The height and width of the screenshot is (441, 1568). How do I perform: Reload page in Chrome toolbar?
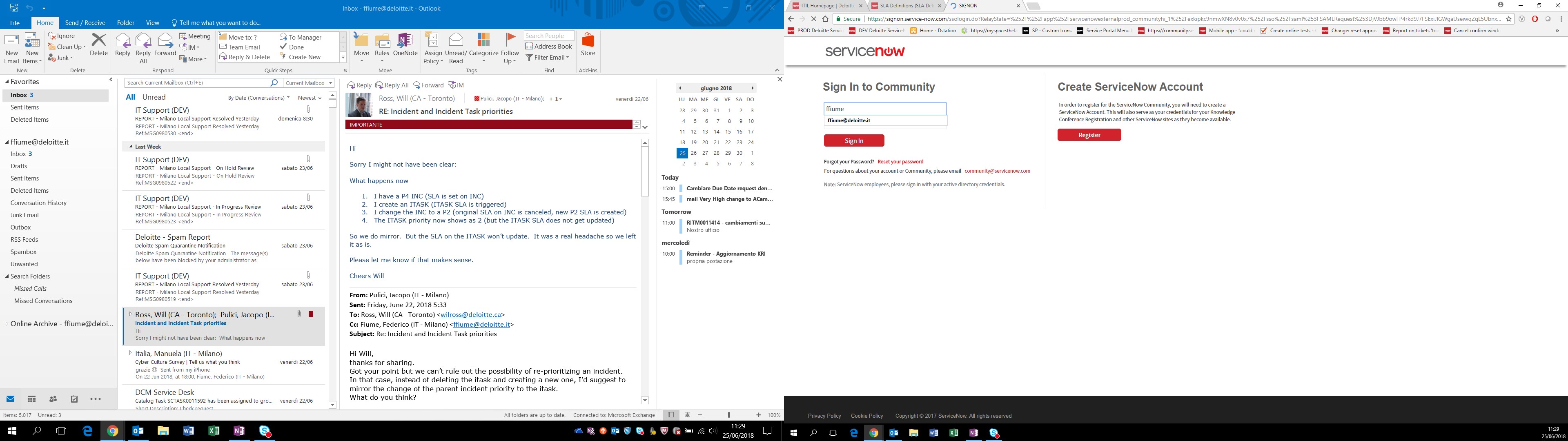[x=813, y=19]
